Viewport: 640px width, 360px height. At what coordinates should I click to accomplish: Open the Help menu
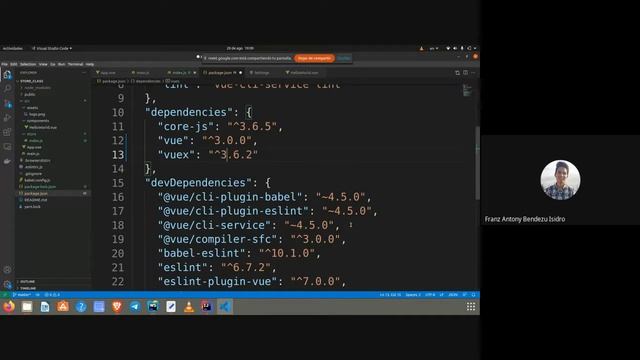tap(90, 64)
